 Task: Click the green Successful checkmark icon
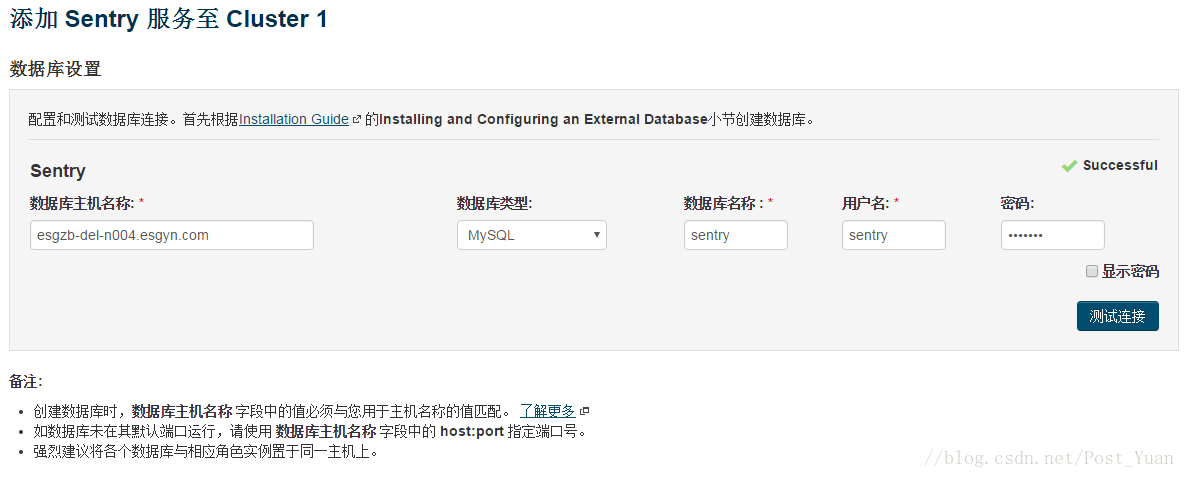pyautogui.click(x=1069, y=166)
